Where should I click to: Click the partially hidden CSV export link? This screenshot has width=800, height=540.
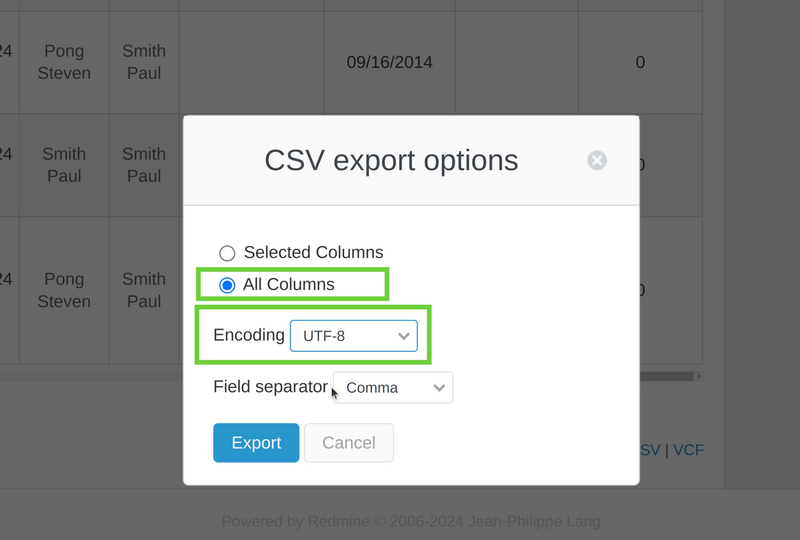tap(651, 450)
